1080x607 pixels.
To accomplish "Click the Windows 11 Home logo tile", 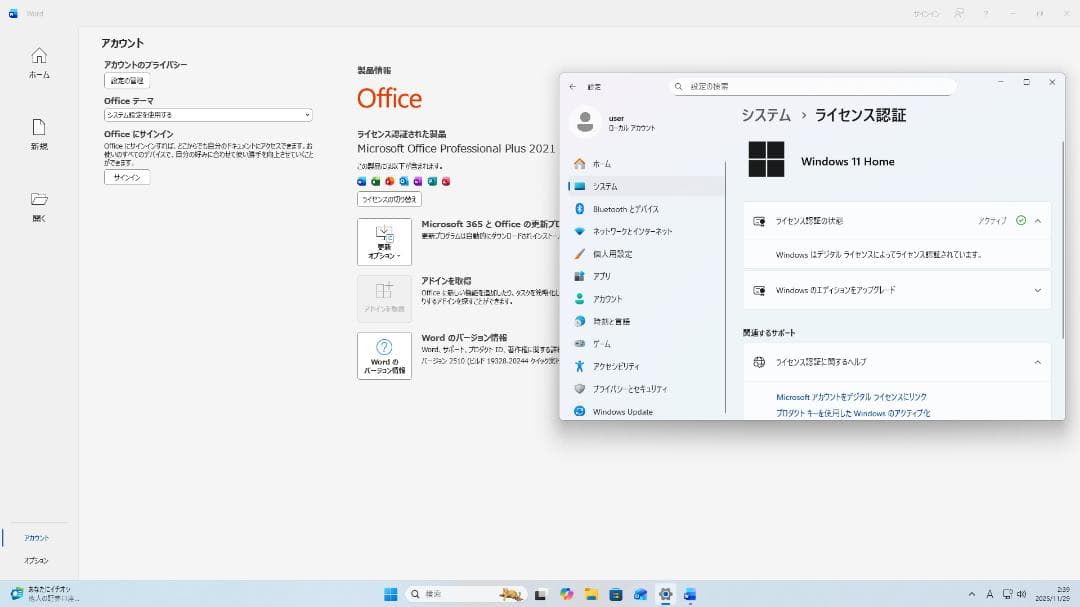I will point(767,160).
